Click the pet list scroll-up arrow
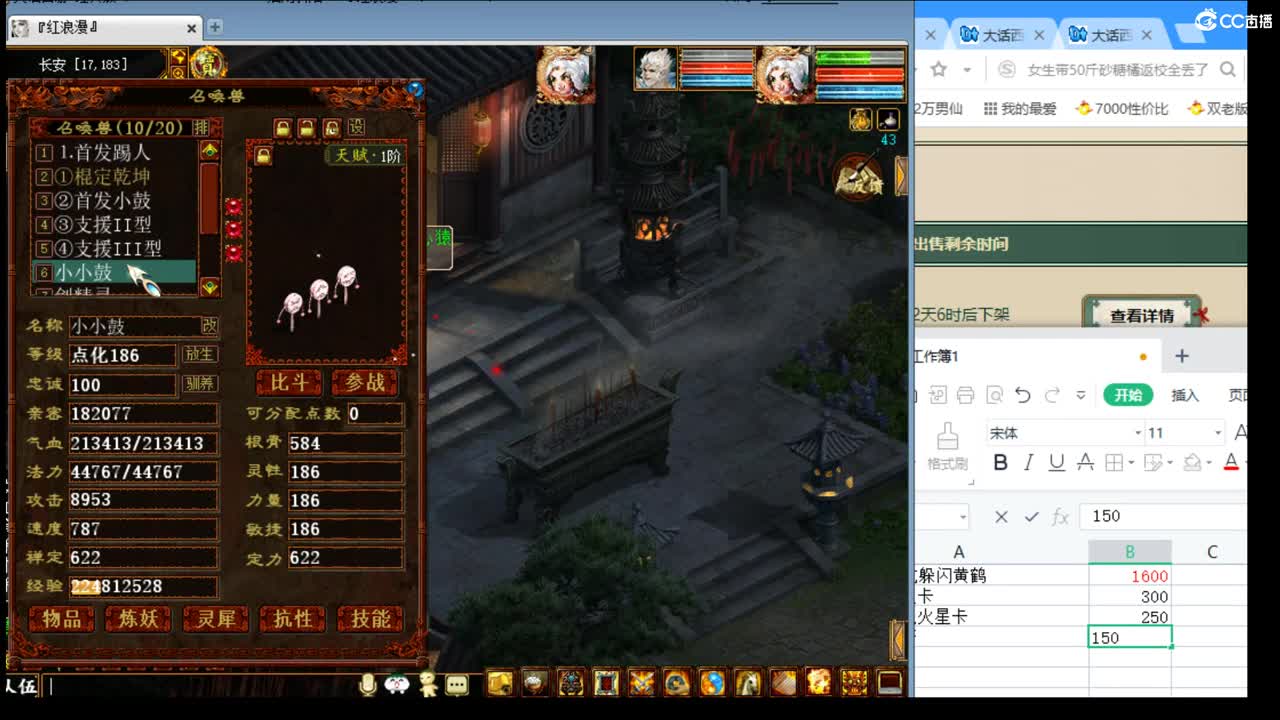The image size is (1280, 720). click(210, 150)
